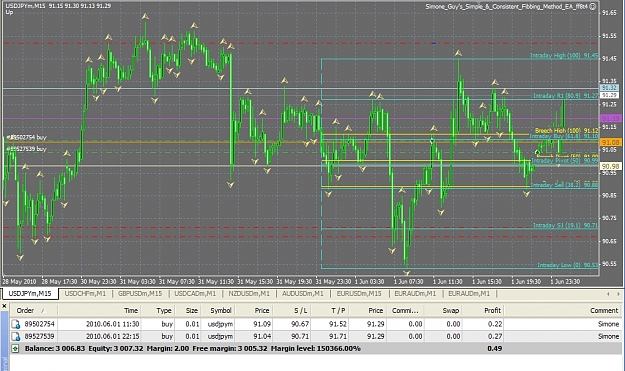This screenshot has height=371, width=625.
Task: Select order number 89502754
Action: [x=39, y=324]
